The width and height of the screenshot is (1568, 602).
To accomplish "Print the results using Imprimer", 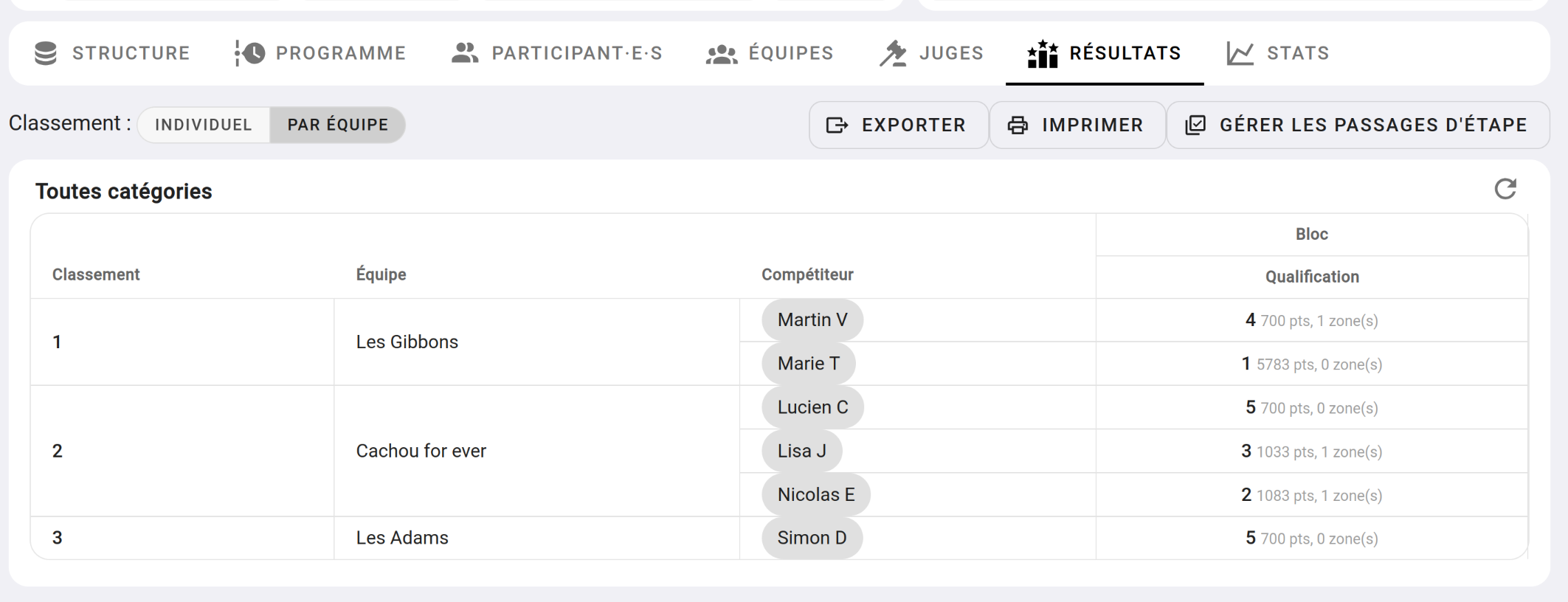I will (1077, 125).
